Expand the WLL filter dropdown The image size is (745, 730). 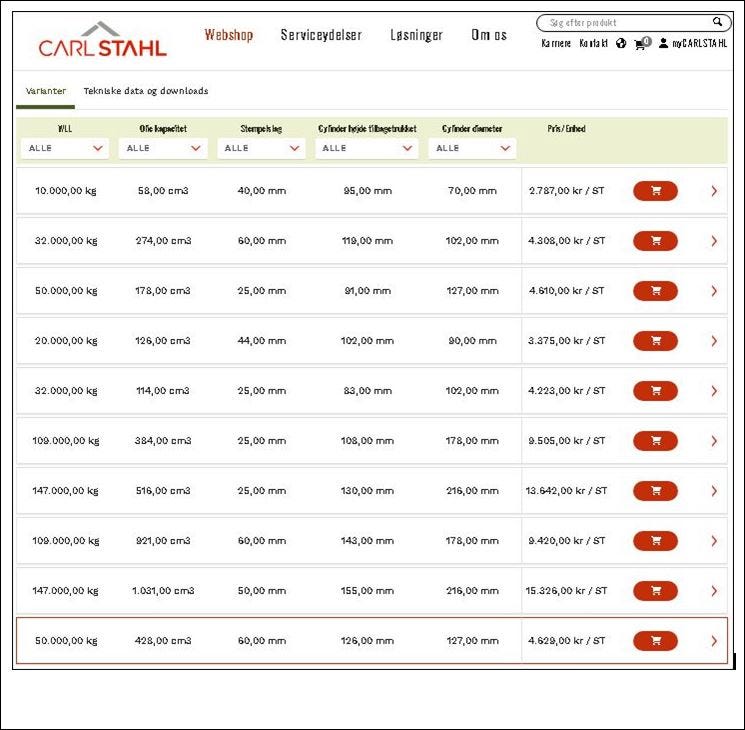65,148
